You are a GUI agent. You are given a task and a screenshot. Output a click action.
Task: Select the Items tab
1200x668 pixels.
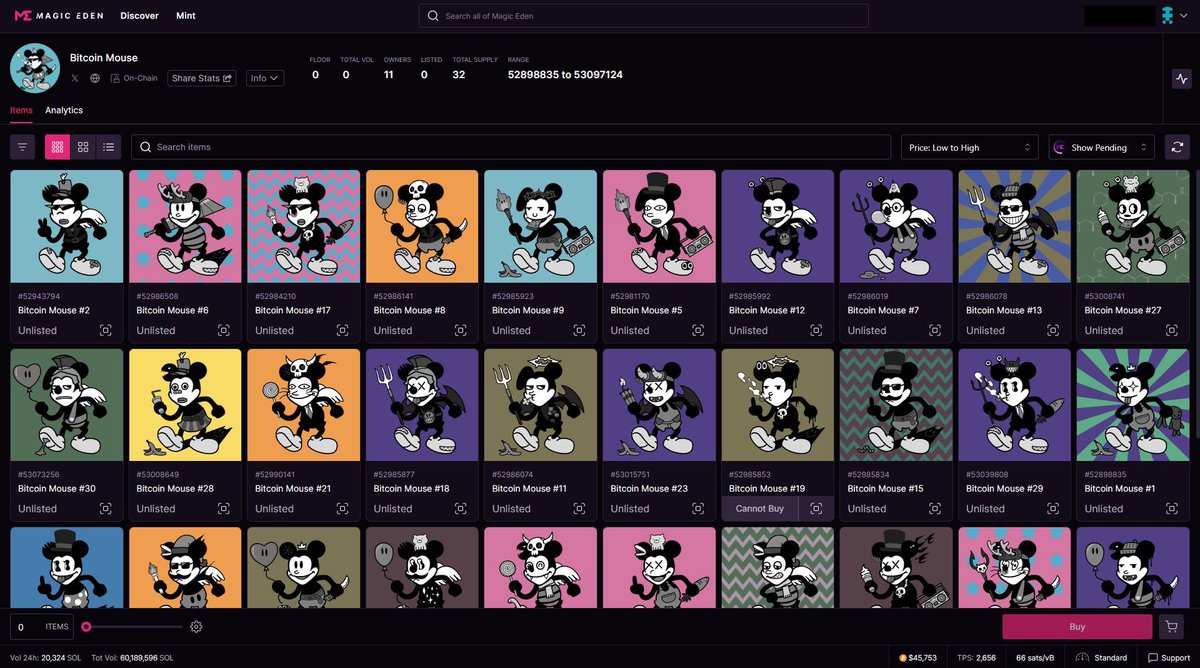click(x=21, y=110)
